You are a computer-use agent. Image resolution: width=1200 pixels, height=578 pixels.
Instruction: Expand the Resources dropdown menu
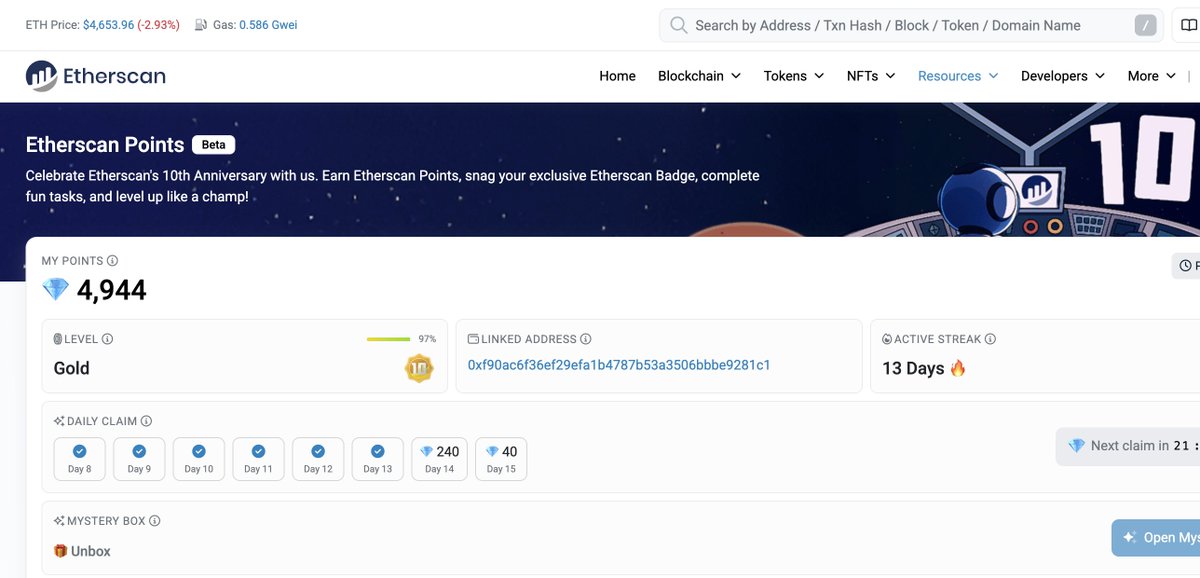pos(958,76)
